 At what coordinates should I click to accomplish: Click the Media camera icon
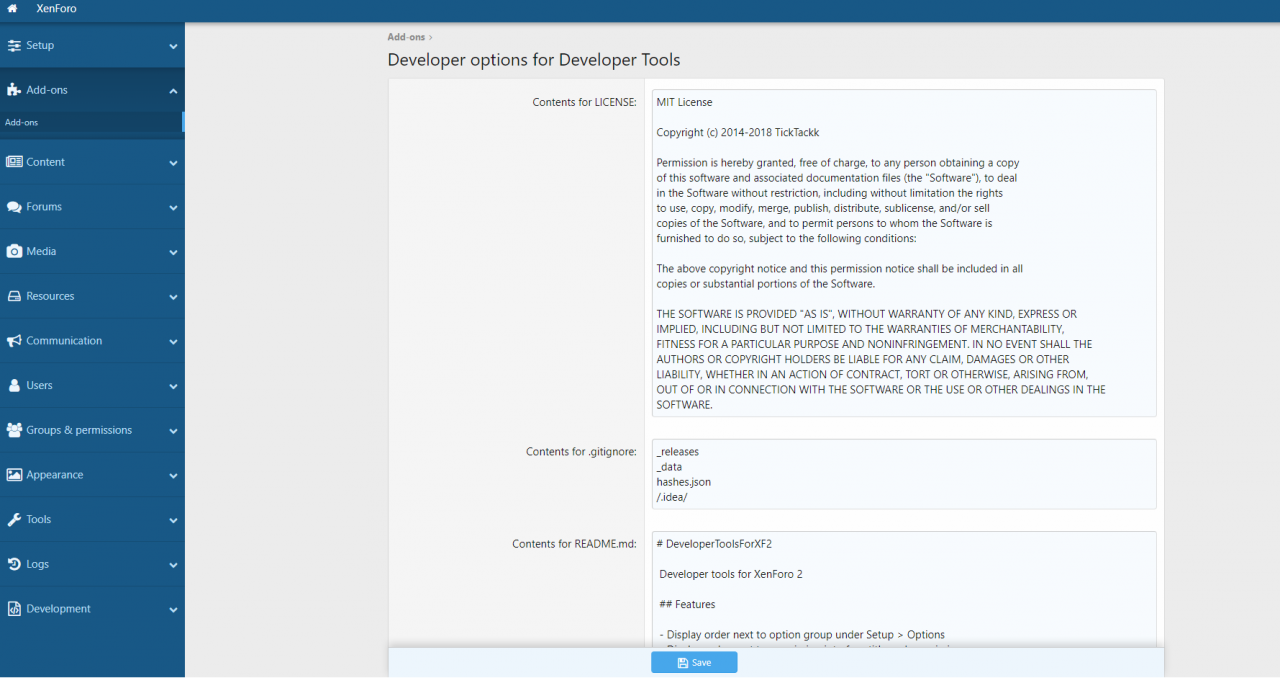14,252
